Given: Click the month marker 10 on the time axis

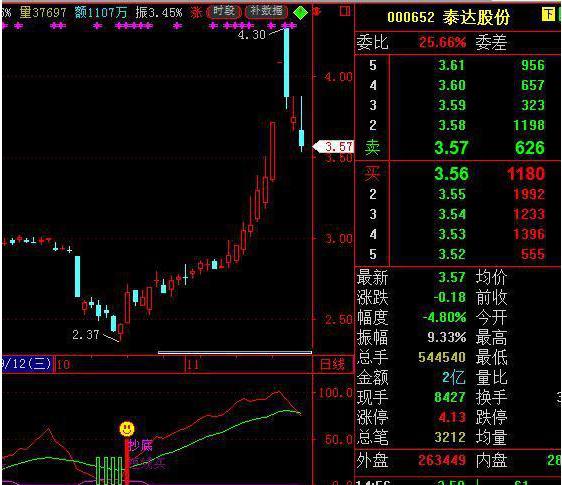Looking at the screenshot, I should click(x=63, y=365).
